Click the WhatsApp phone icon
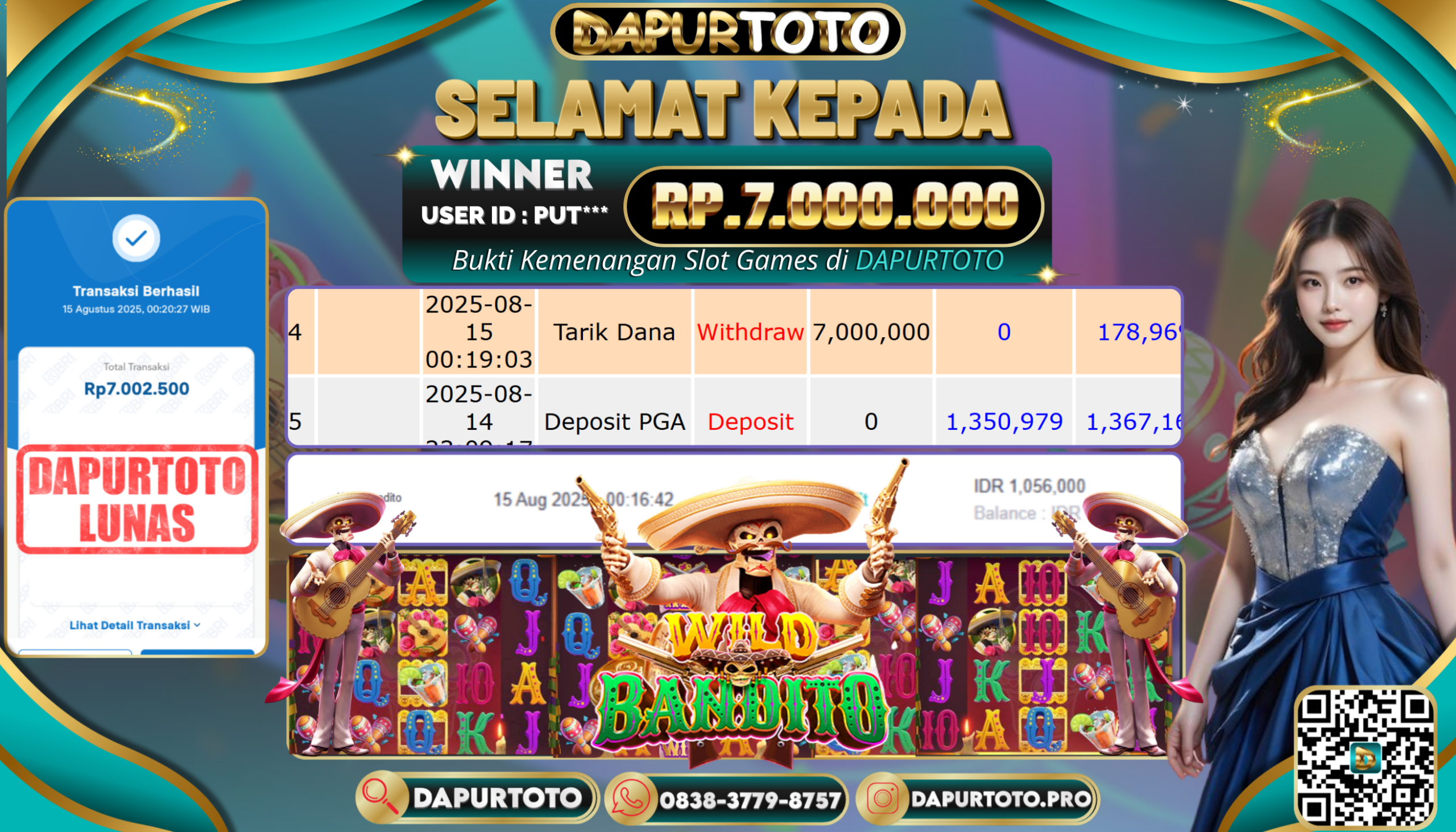The width and height of the screenshot is (1456, 832). 630,799
